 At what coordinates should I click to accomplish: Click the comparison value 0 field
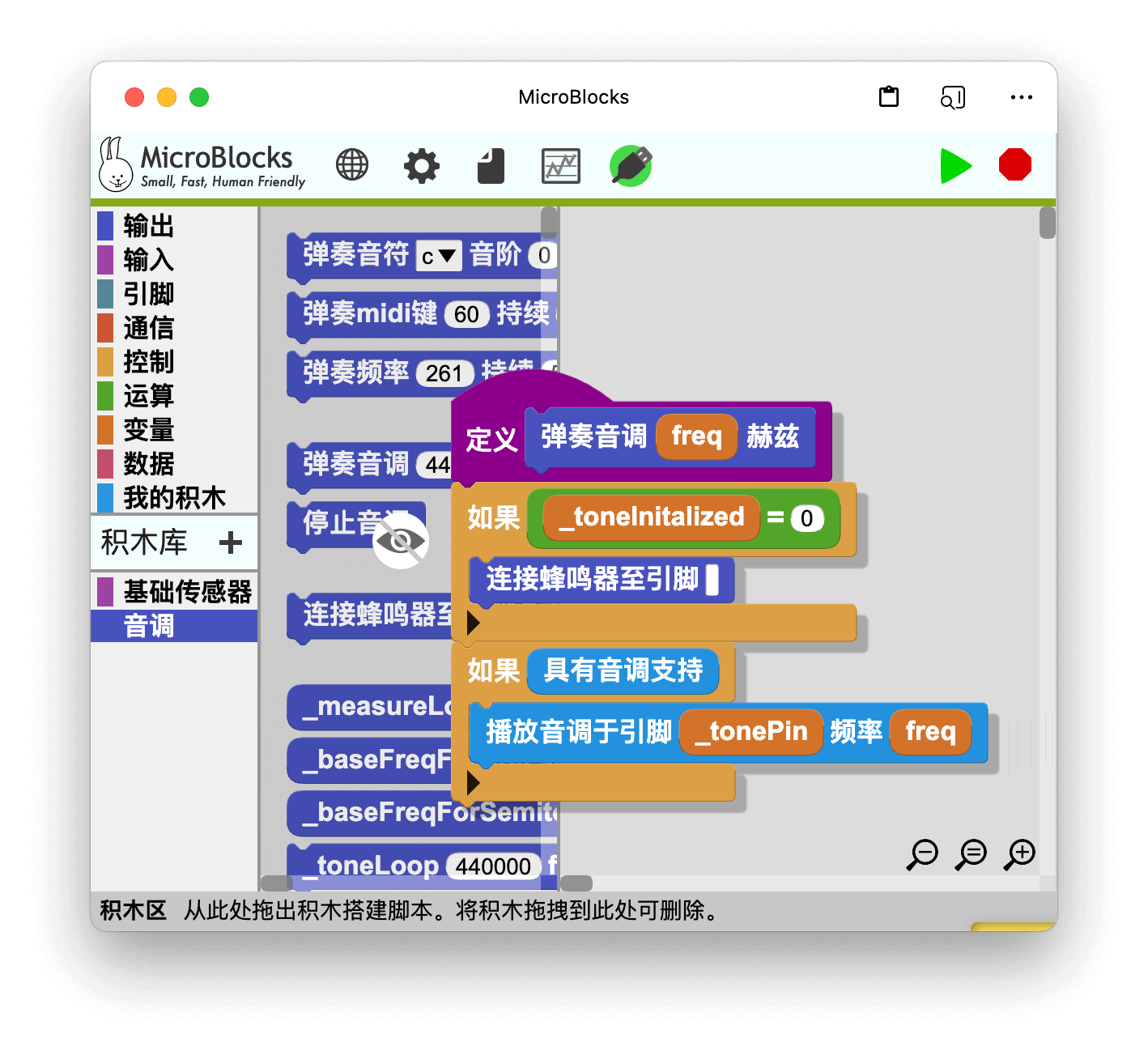click(807, 518)
